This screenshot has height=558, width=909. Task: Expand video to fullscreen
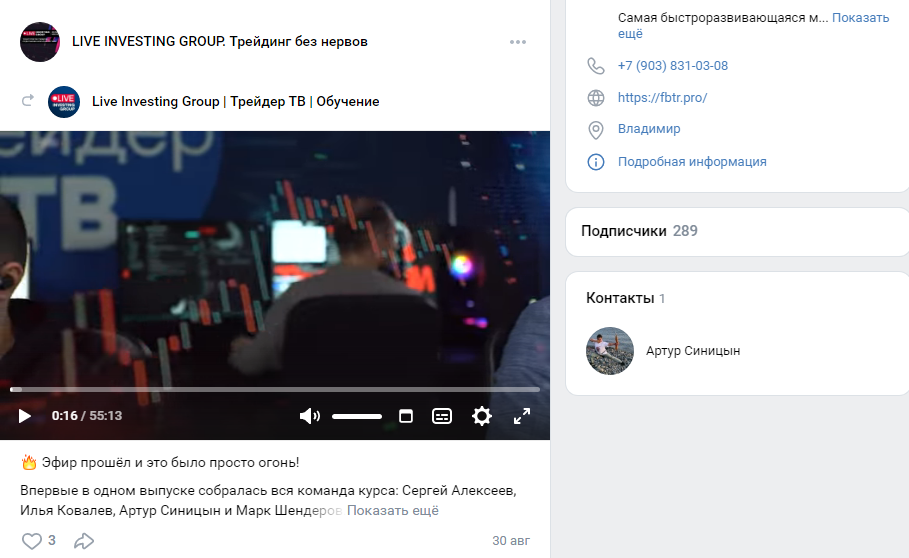(522, 416)
